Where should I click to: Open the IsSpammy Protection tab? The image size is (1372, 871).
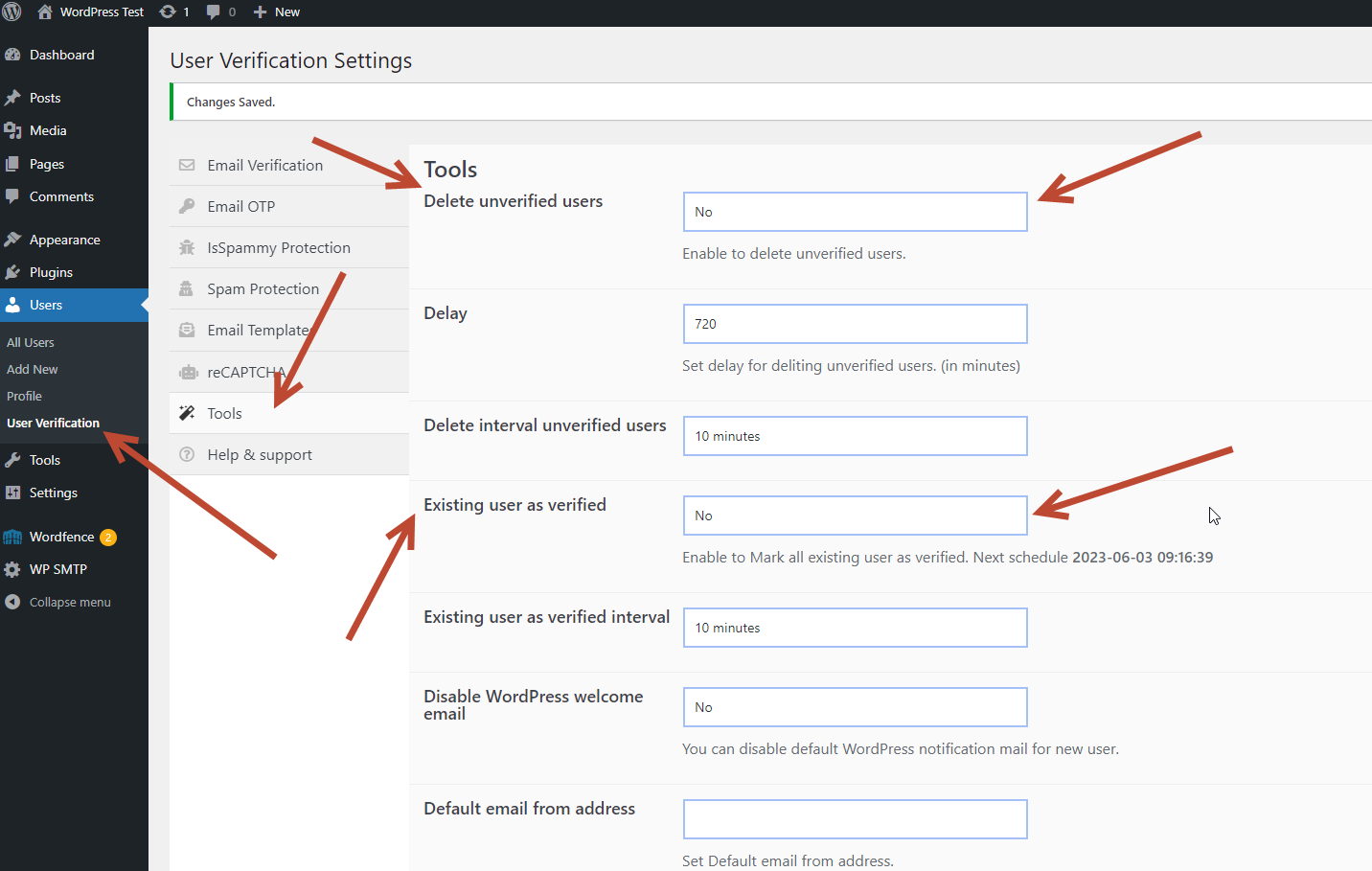(289, 247)
